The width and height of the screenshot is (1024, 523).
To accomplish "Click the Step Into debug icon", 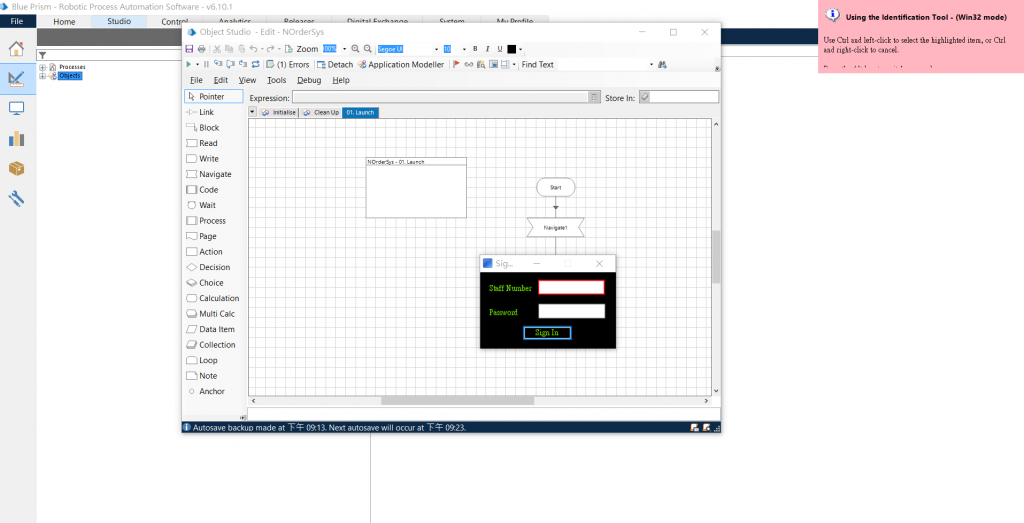I will (x=218, y=63).
